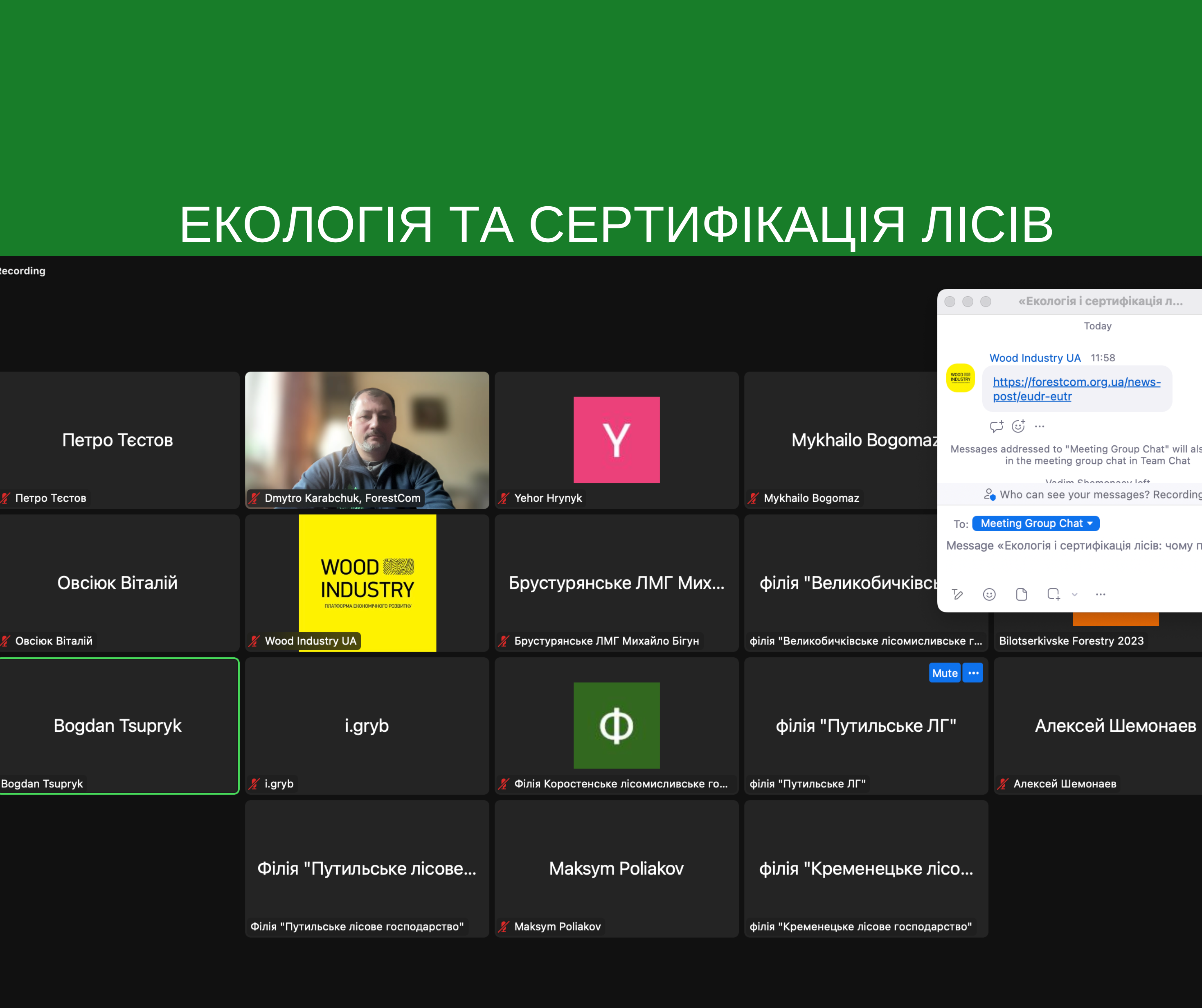The image size is (1202, 1008).
Task: Click muted mic icon of Maksym Poliakov
Action: (x=504, y=926)
